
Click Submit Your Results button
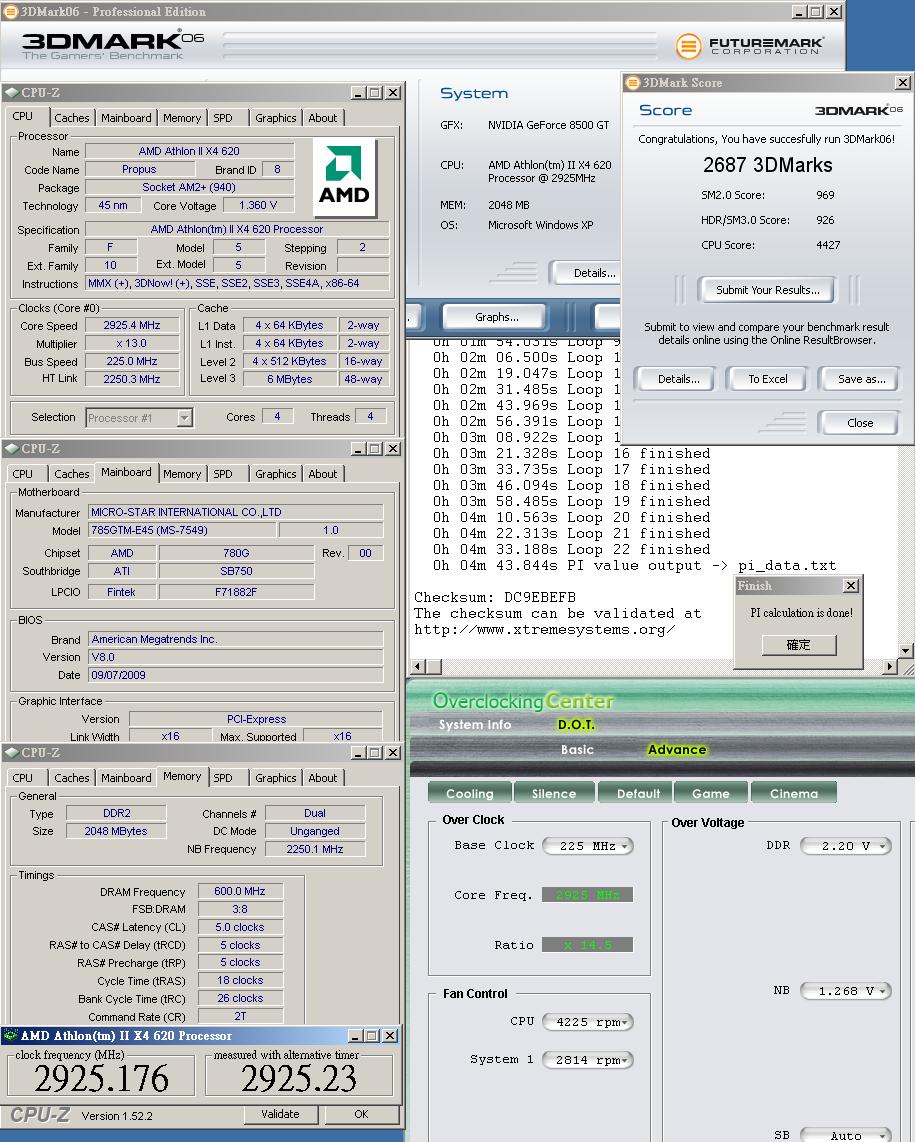(767, 290)
